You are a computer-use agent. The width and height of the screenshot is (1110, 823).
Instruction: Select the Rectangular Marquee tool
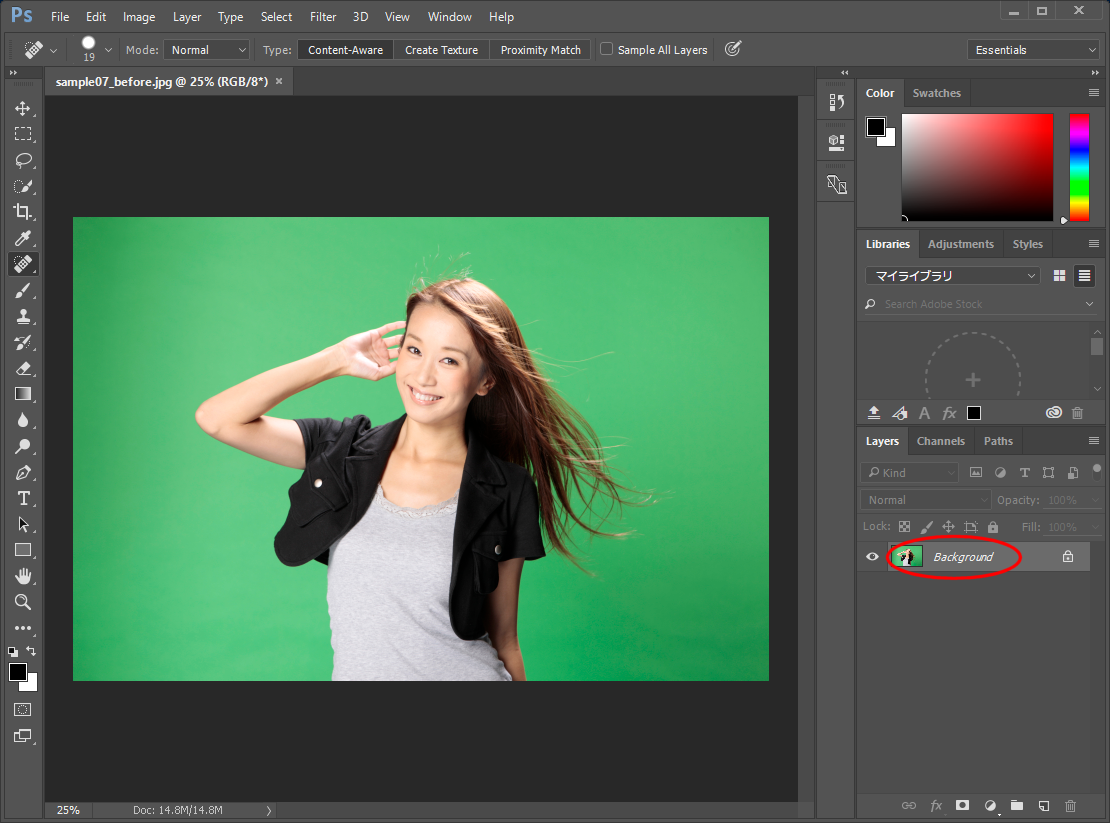23,134
